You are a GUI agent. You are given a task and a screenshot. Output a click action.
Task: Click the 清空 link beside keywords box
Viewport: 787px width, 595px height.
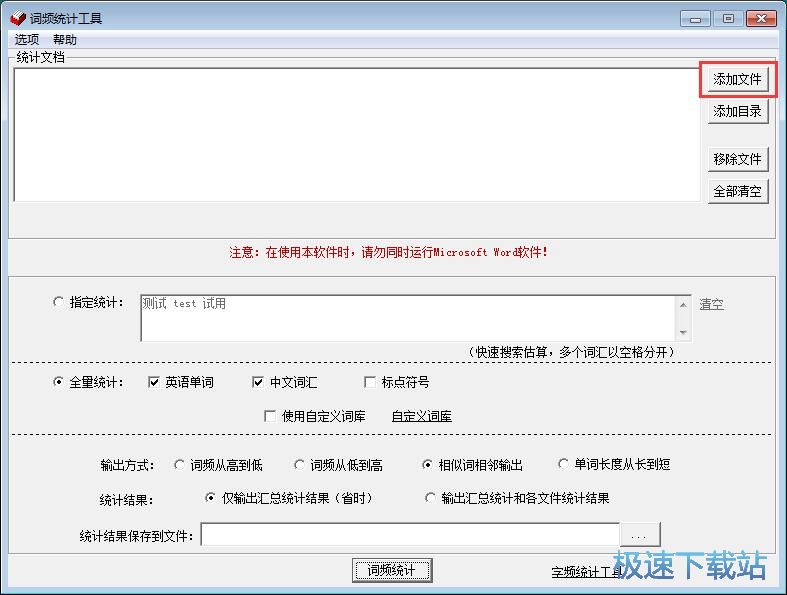pyautogui.click(x=712, y=304)
